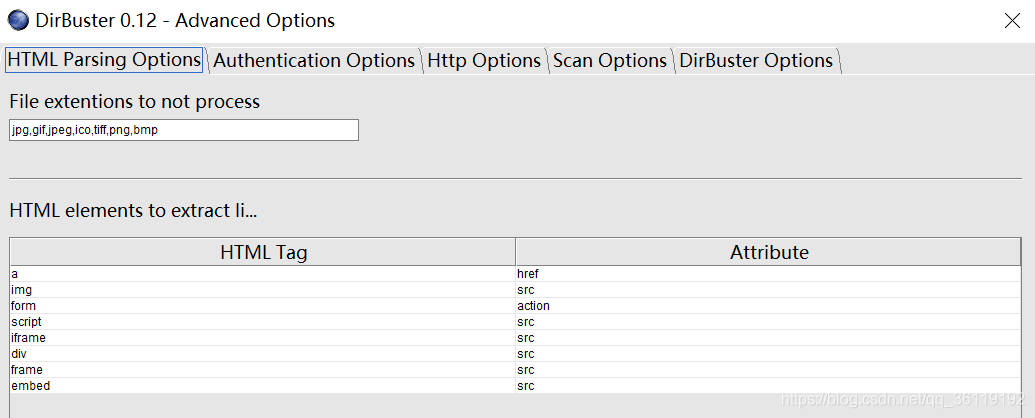Viewport: 1035px width, 418px height.
Task: Switch to HTML Parsing Options tab
Action: 104,60
